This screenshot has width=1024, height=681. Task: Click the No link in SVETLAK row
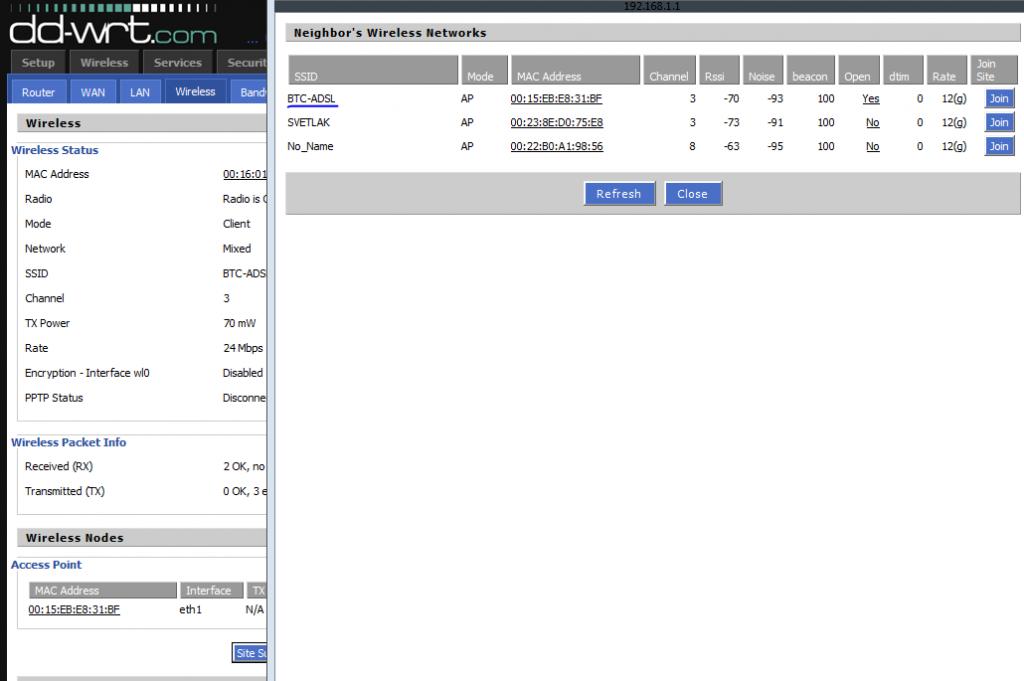click(x=872, y=123)
